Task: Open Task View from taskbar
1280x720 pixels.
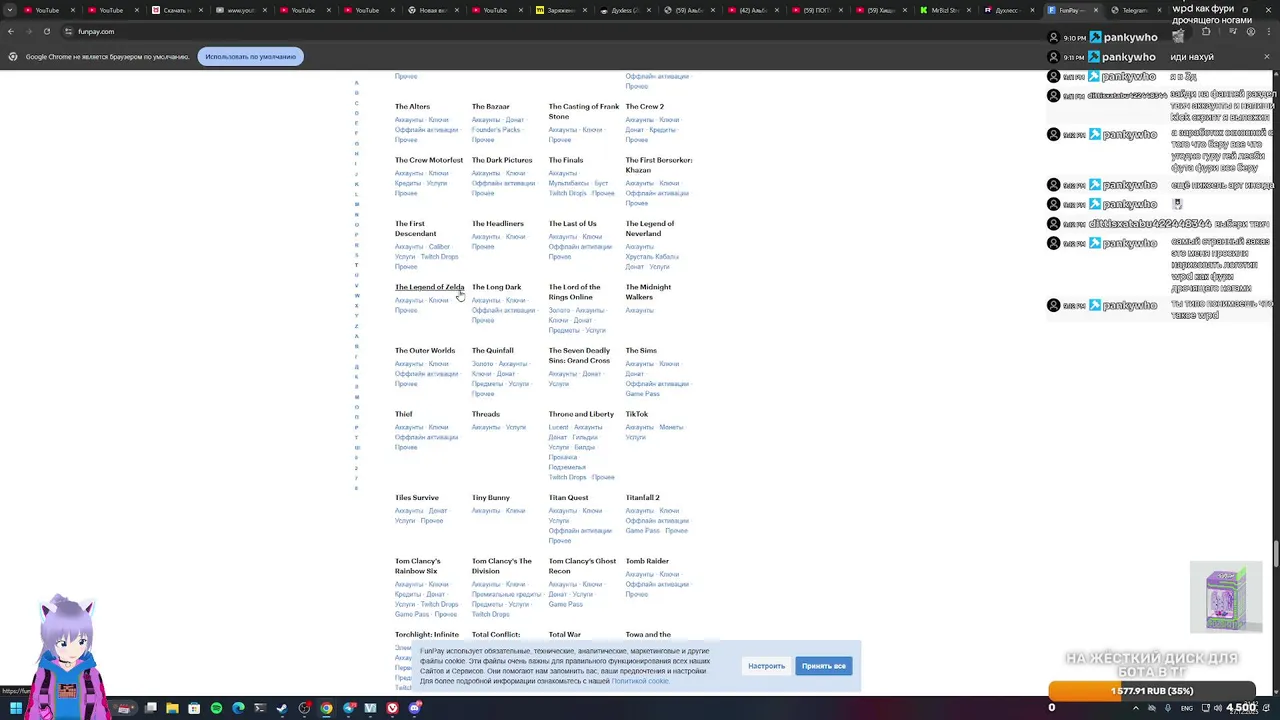Action: point(150,708)
